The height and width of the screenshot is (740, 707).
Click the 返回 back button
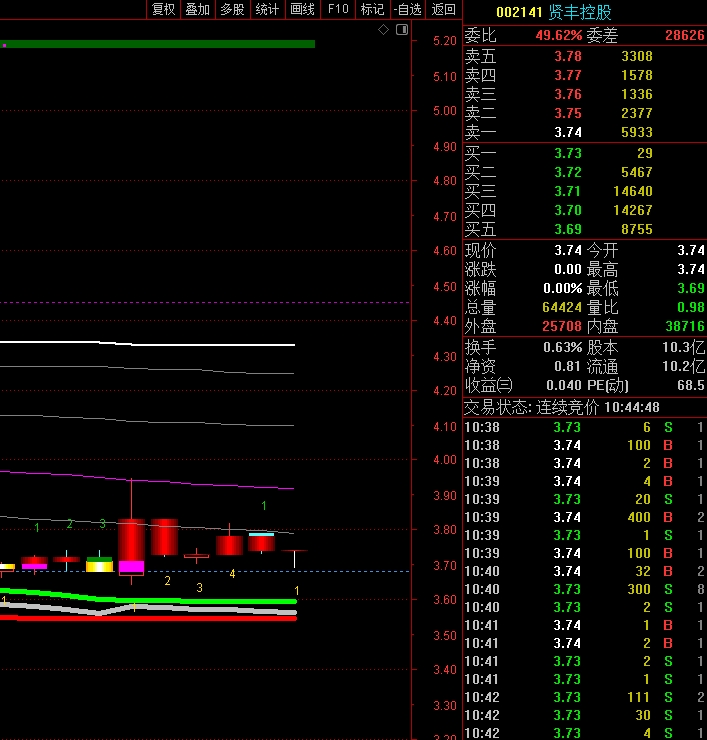coord(444,9)
